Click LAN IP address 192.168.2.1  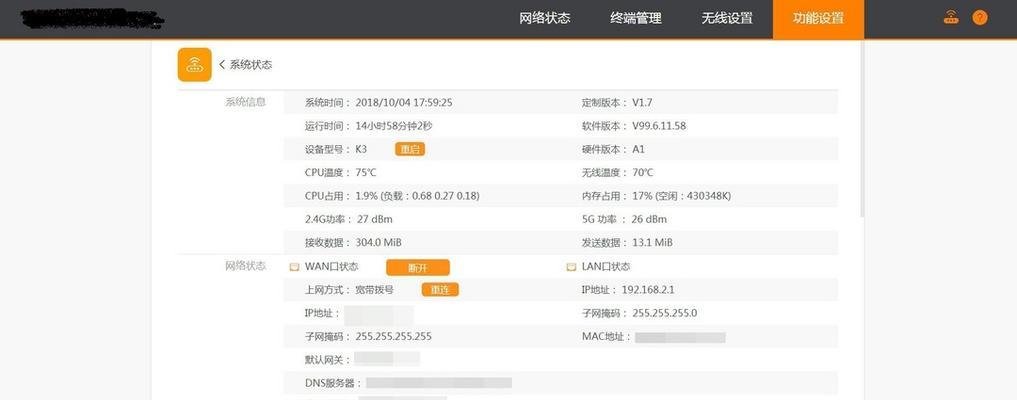pyautogui.click(x=648, y=290)
